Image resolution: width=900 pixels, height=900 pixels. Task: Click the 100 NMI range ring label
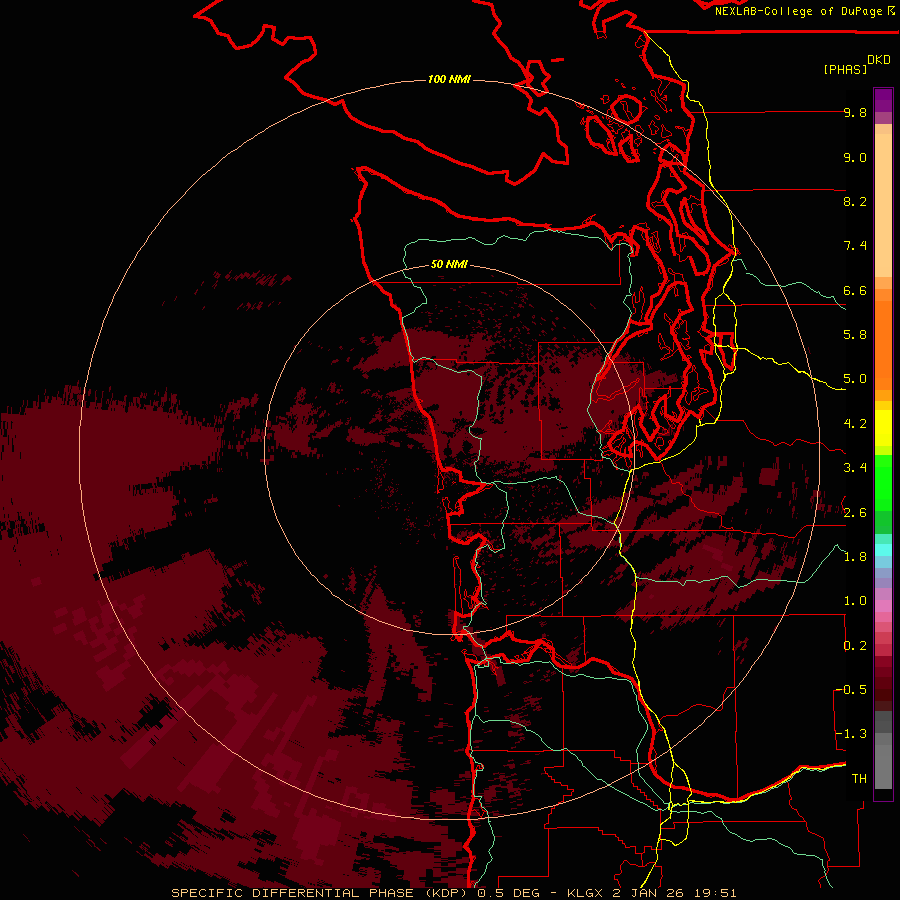449,79
